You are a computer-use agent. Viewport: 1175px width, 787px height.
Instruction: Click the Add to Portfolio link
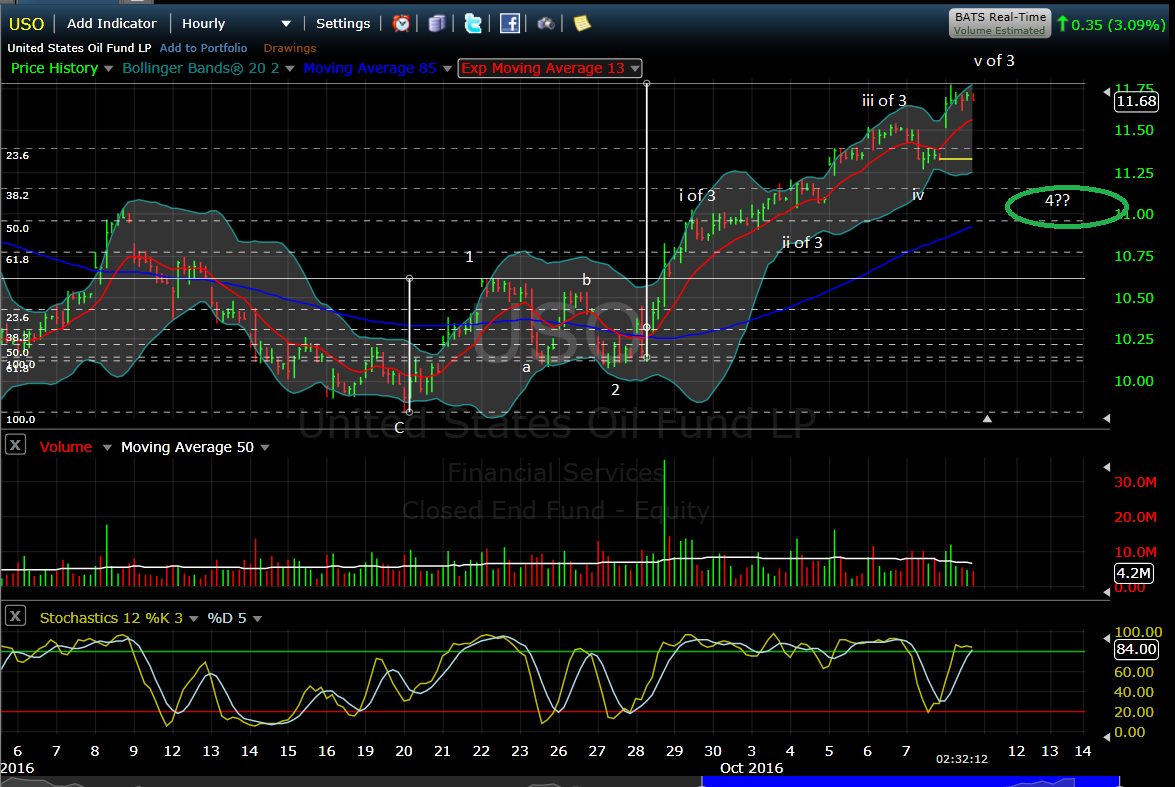pyautogui.click(x=203, y=48)
